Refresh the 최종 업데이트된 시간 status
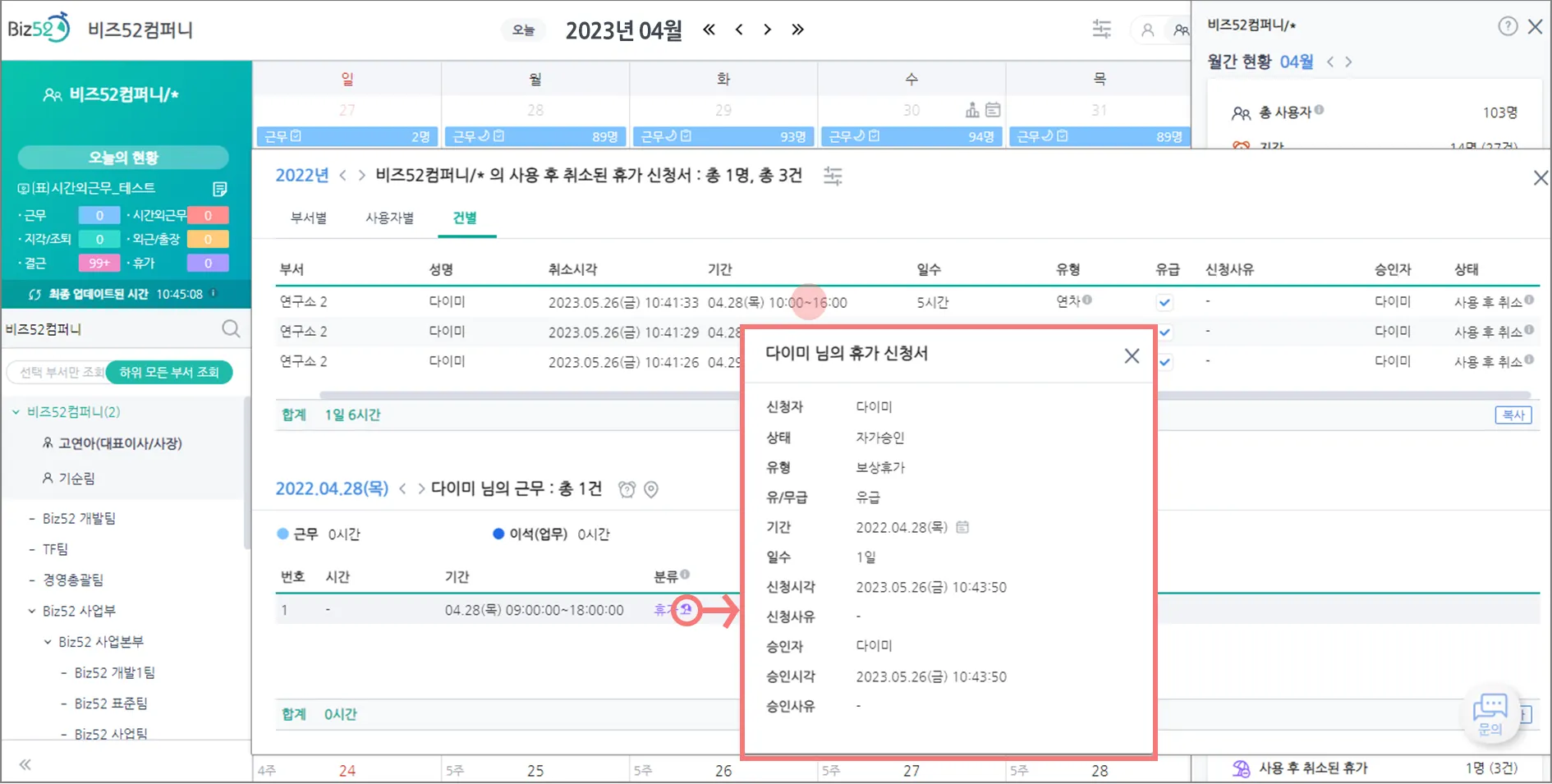 tap(34, 294)
